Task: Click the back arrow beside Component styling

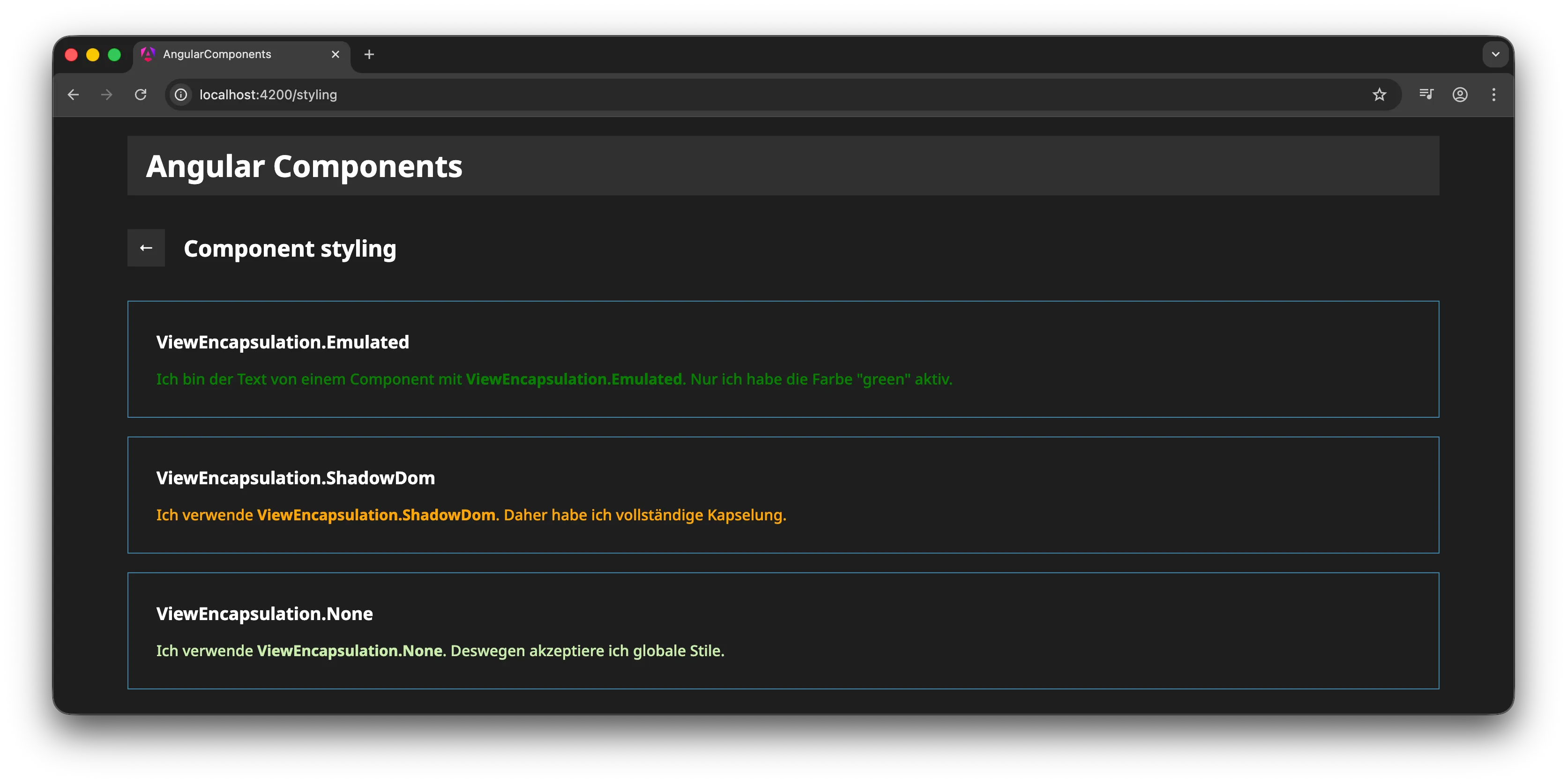Action: tap(146, 248)
